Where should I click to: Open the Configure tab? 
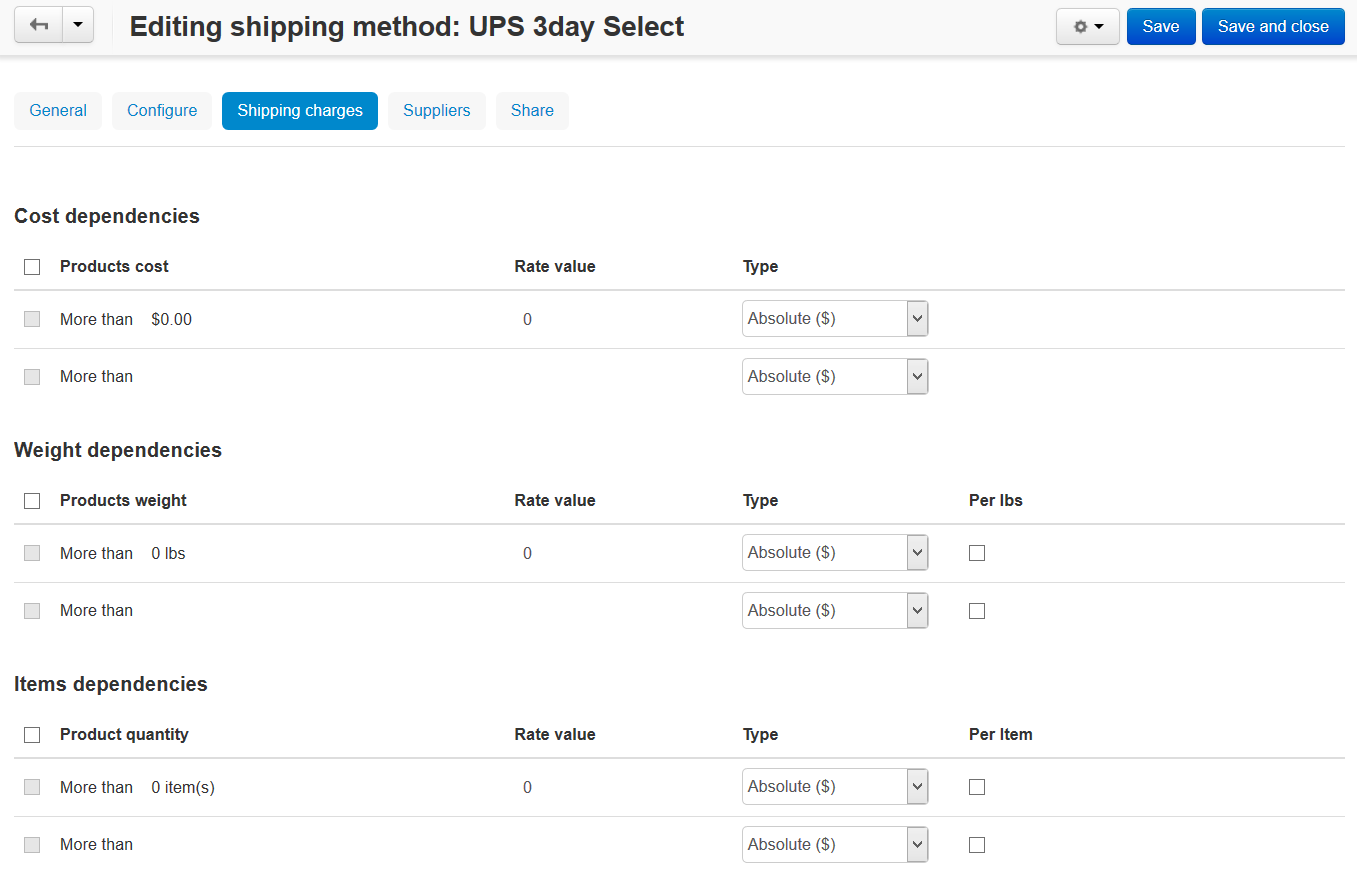(162, 111)
